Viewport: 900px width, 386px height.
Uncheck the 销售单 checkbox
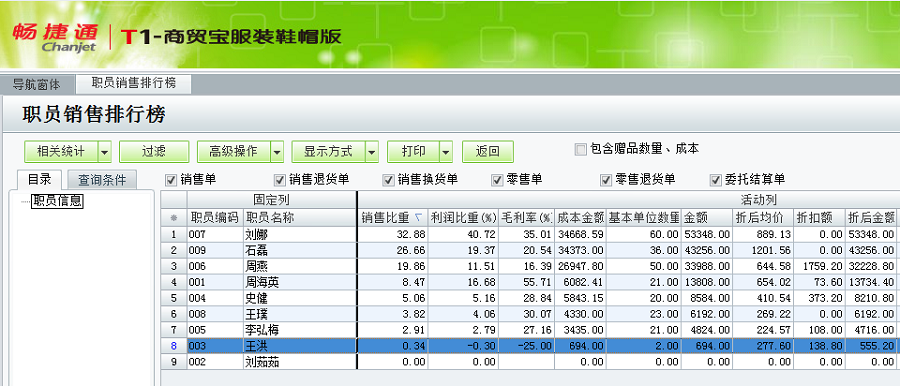171,180
